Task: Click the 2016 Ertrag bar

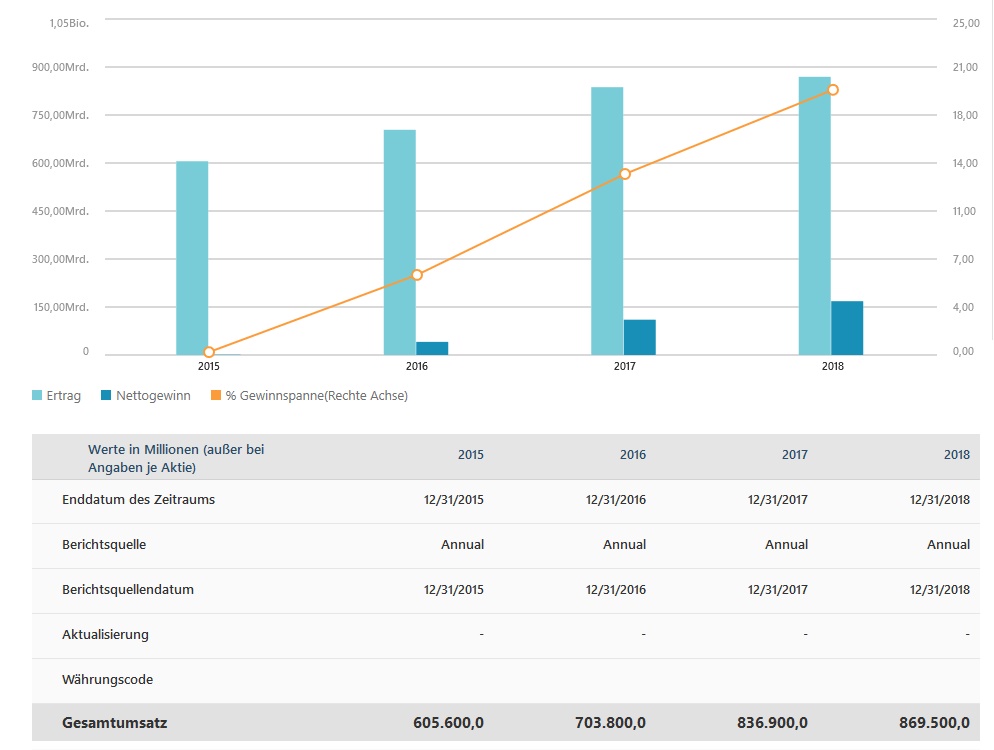Action: coord(400,242)
